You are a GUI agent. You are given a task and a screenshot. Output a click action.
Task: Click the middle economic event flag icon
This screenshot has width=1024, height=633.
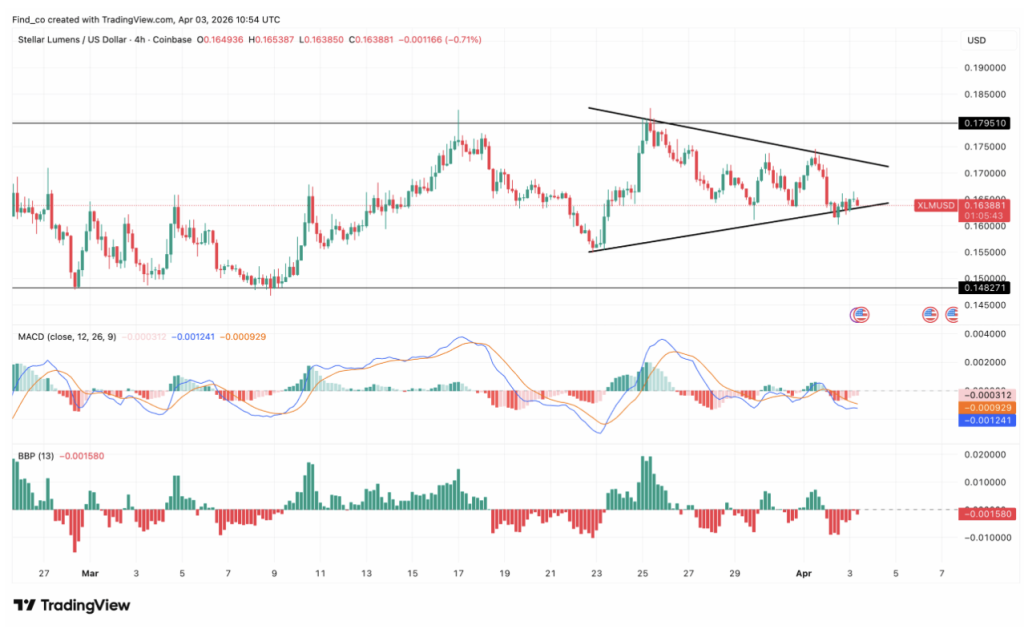click(930, 315)
